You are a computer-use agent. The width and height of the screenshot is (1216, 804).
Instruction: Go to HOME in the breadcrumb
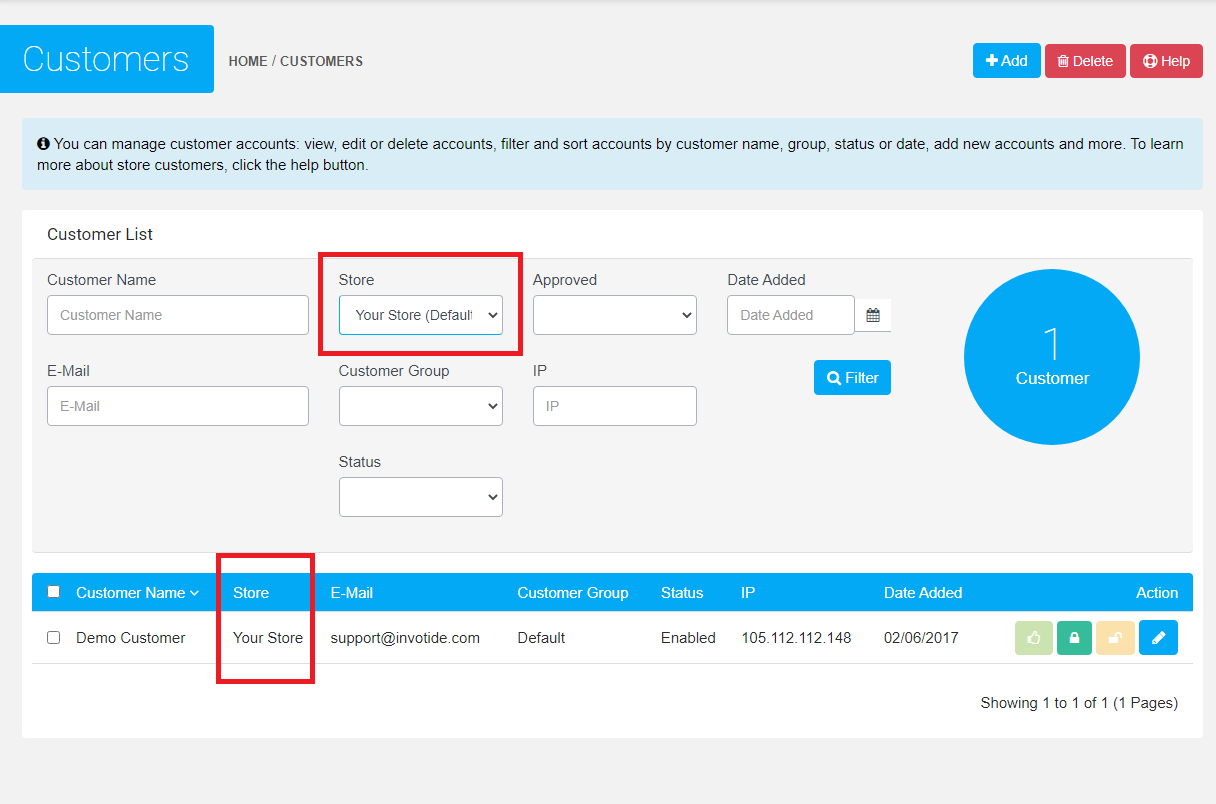247,61
